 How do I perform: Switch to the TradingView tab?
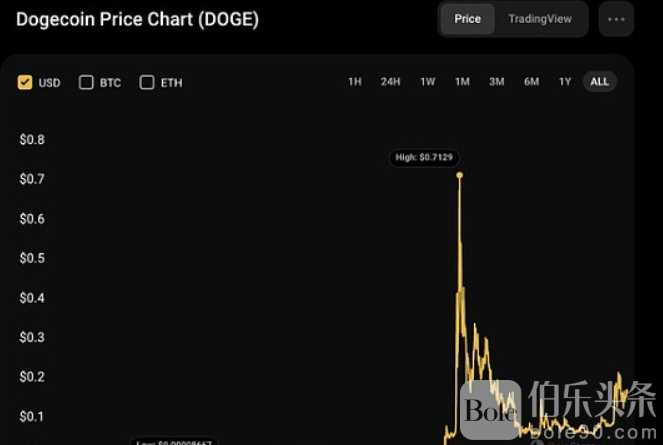540,19
